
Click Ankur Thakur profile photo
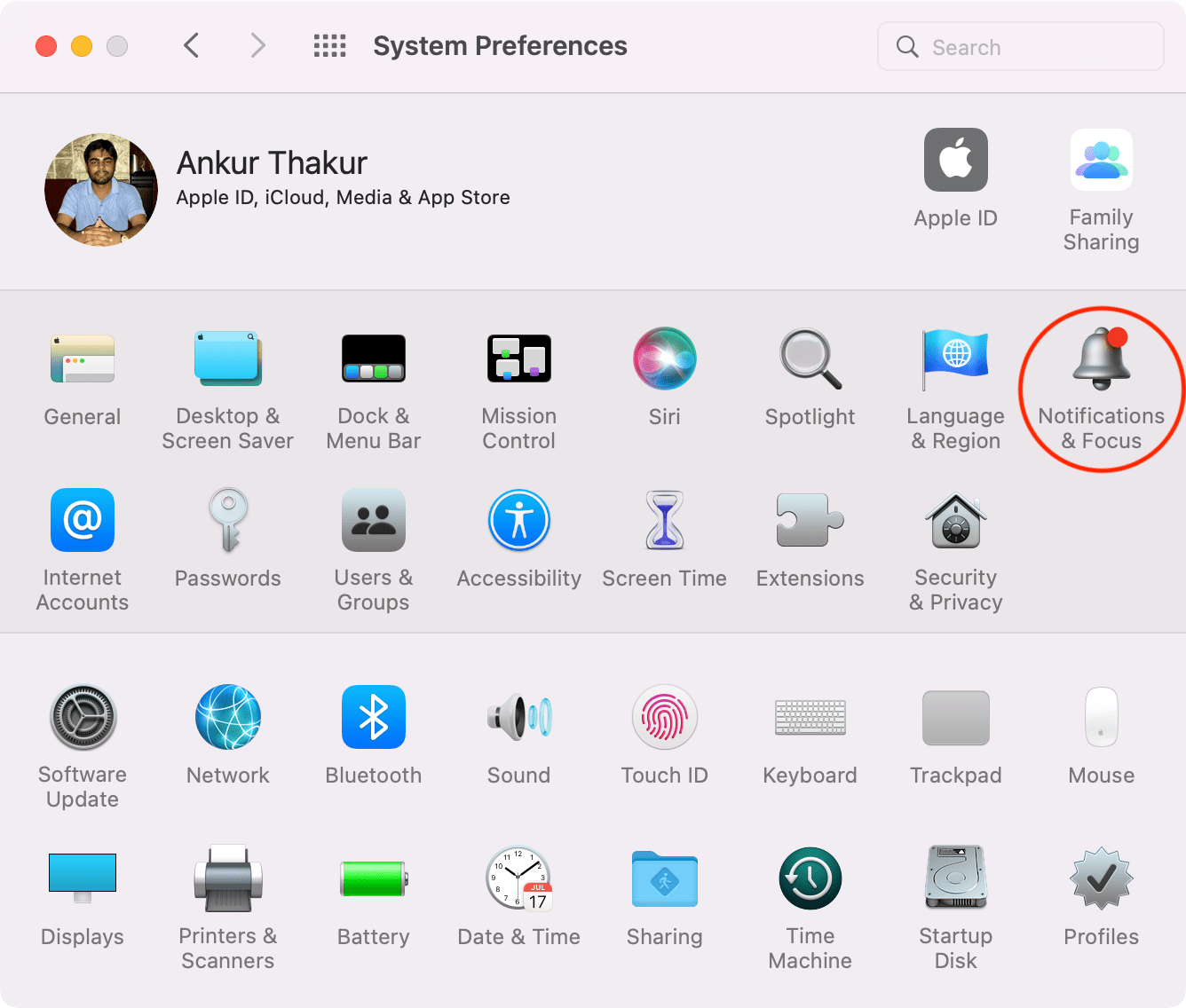[101, 190]
